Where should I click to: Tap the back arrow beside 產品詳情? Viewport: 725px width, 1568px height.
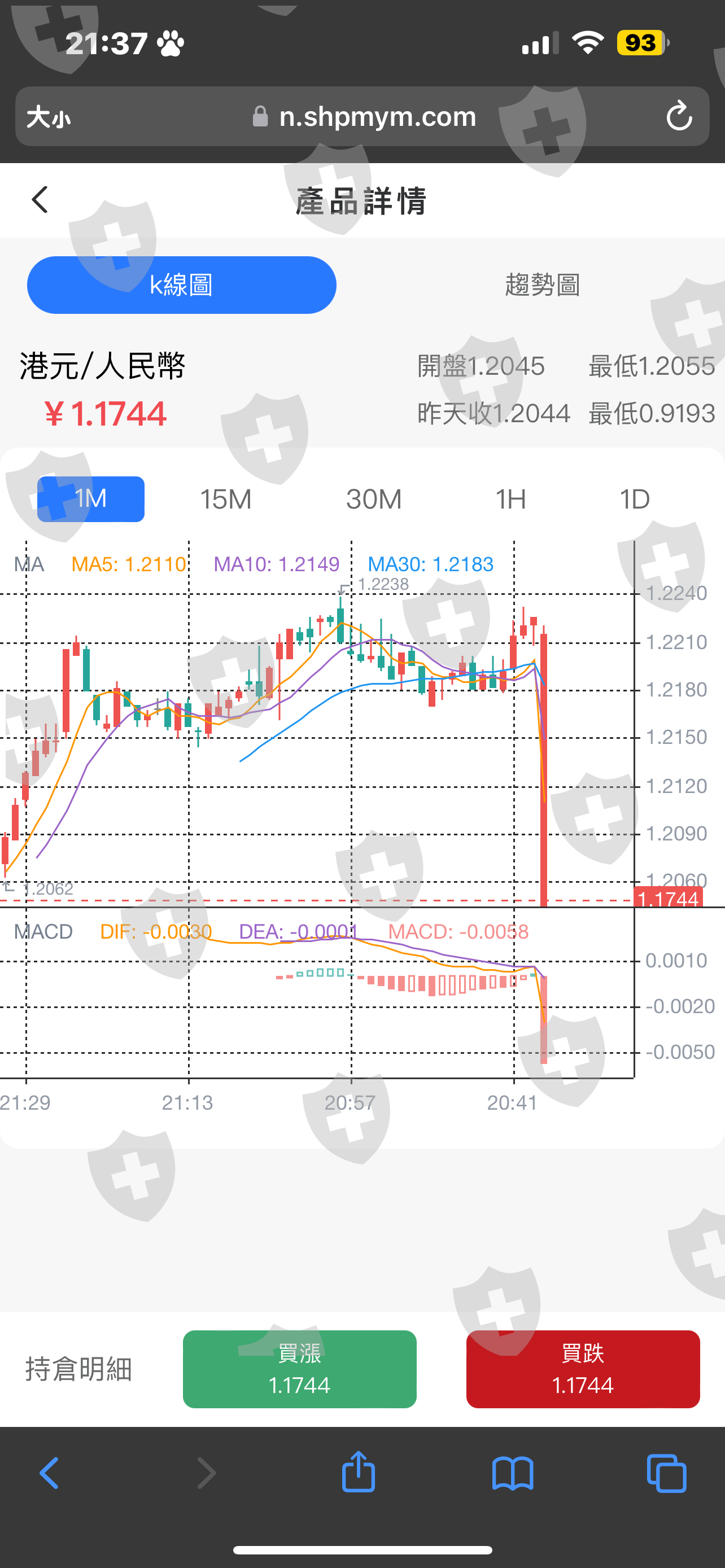point(40,200)
